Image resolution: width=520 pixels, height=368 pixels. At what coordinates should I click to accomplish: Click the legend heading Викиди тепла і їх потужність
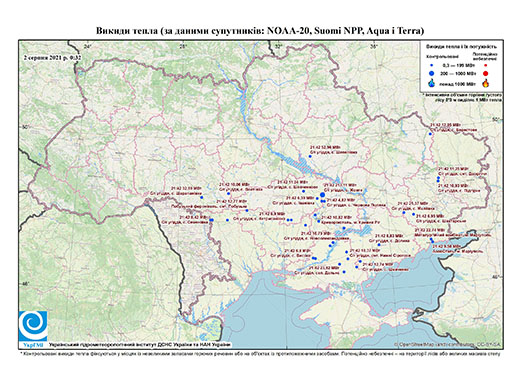[462, 47]
